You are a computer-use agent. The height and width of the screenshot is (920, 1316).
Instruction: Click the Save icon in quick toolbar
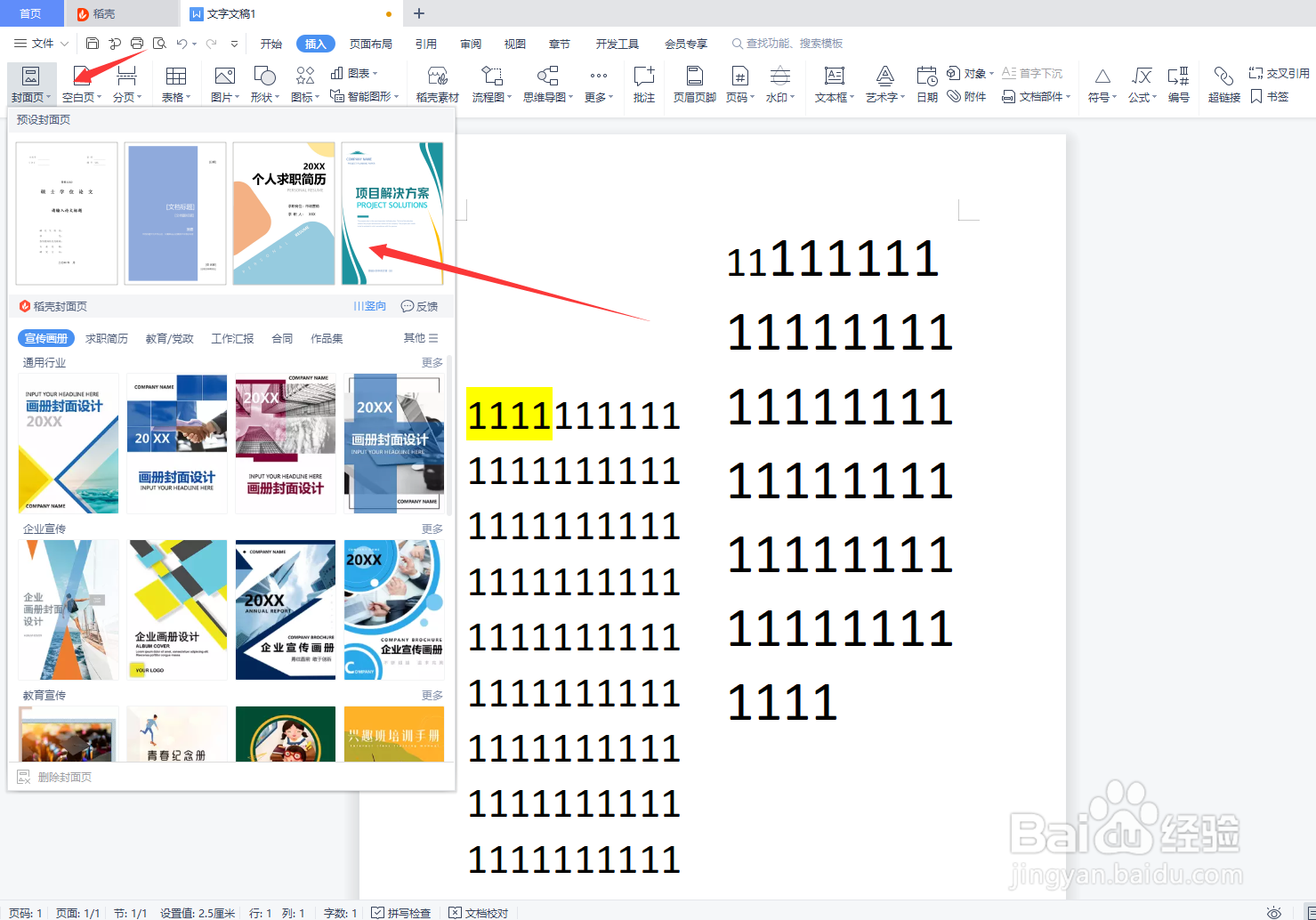[x=93, y=43]
